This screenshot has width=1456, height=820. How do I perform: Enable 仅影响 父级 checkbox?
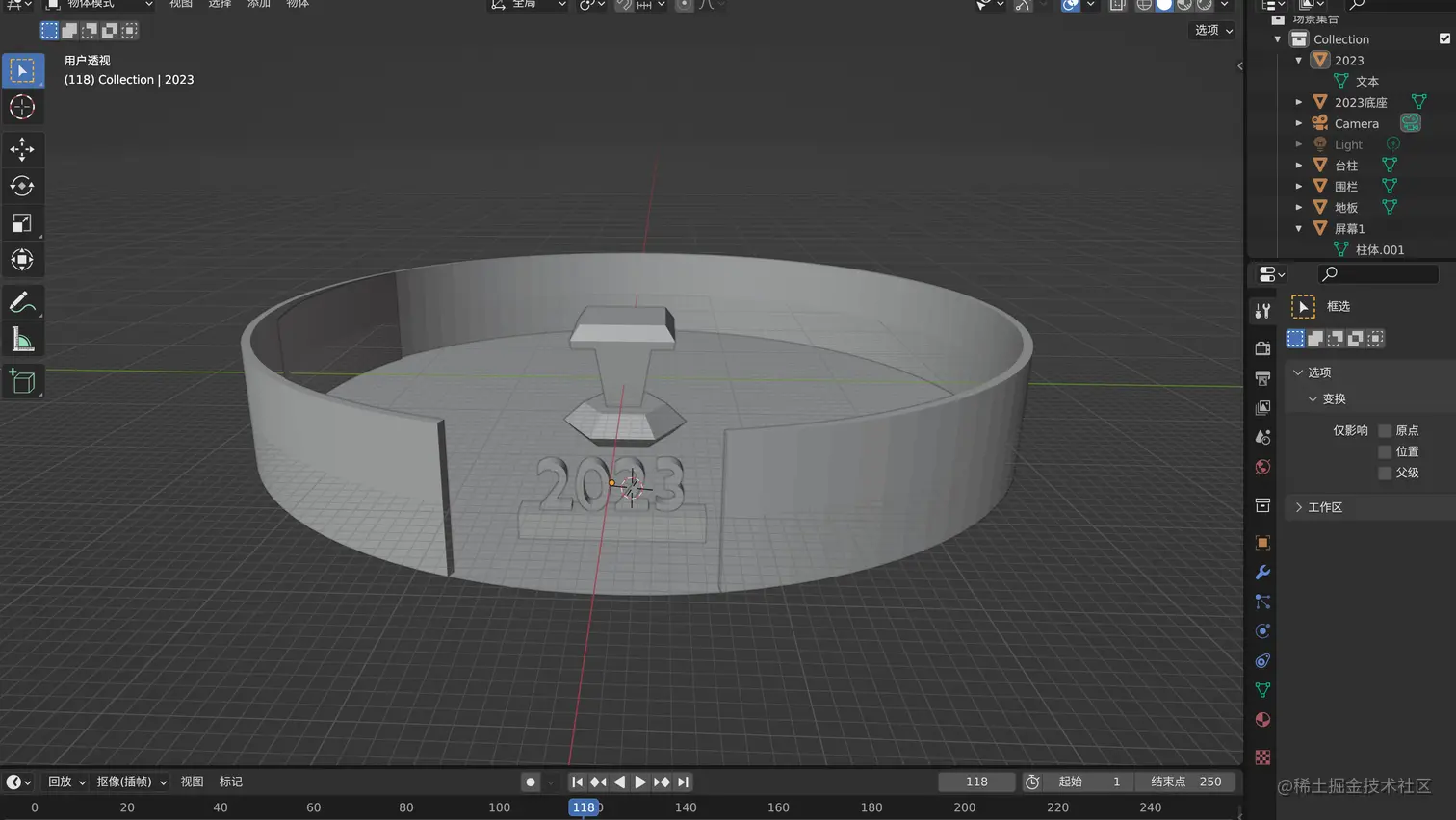point(1385,473)
